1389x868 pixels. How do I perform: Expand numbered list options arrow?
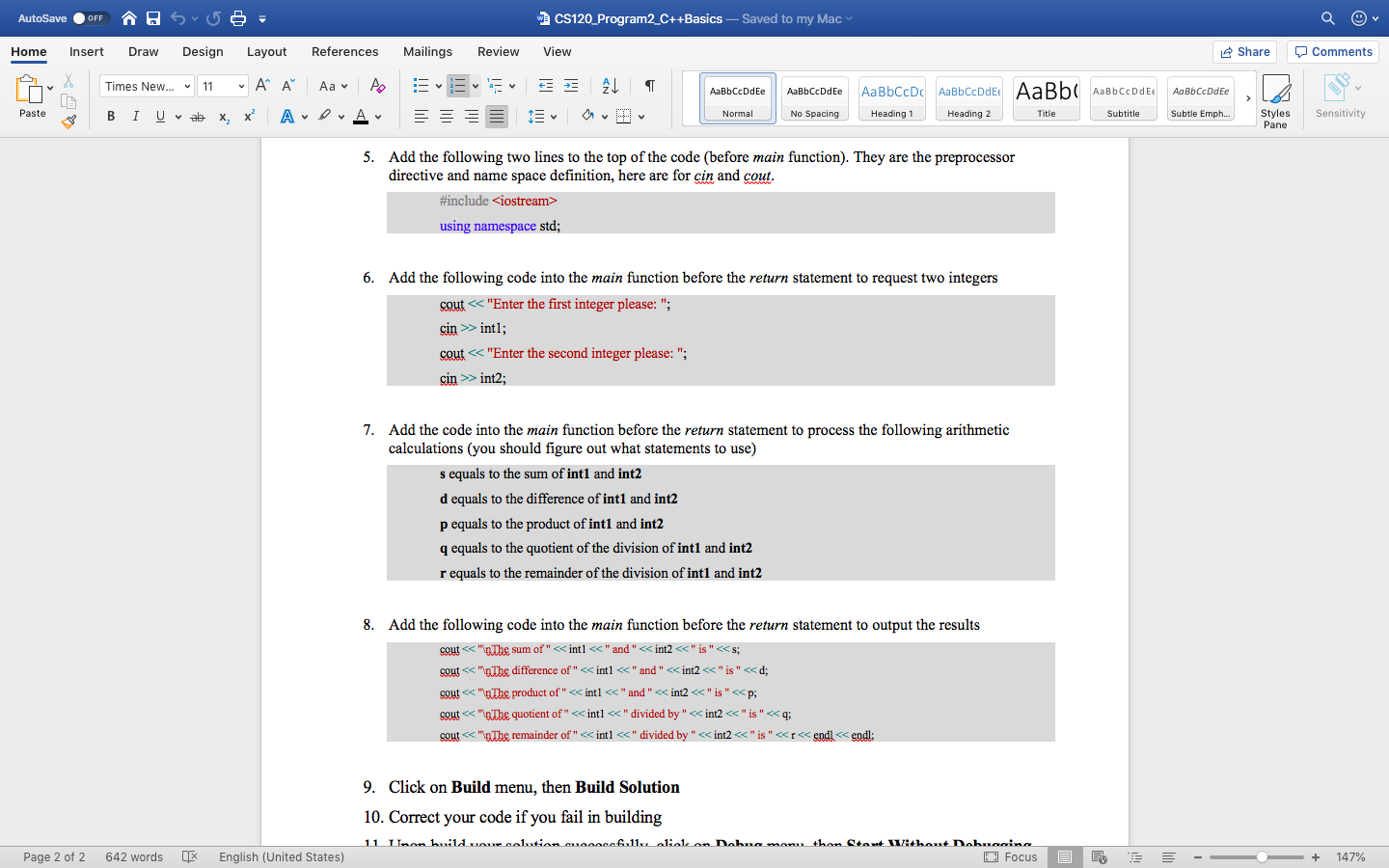pos(476,87)
